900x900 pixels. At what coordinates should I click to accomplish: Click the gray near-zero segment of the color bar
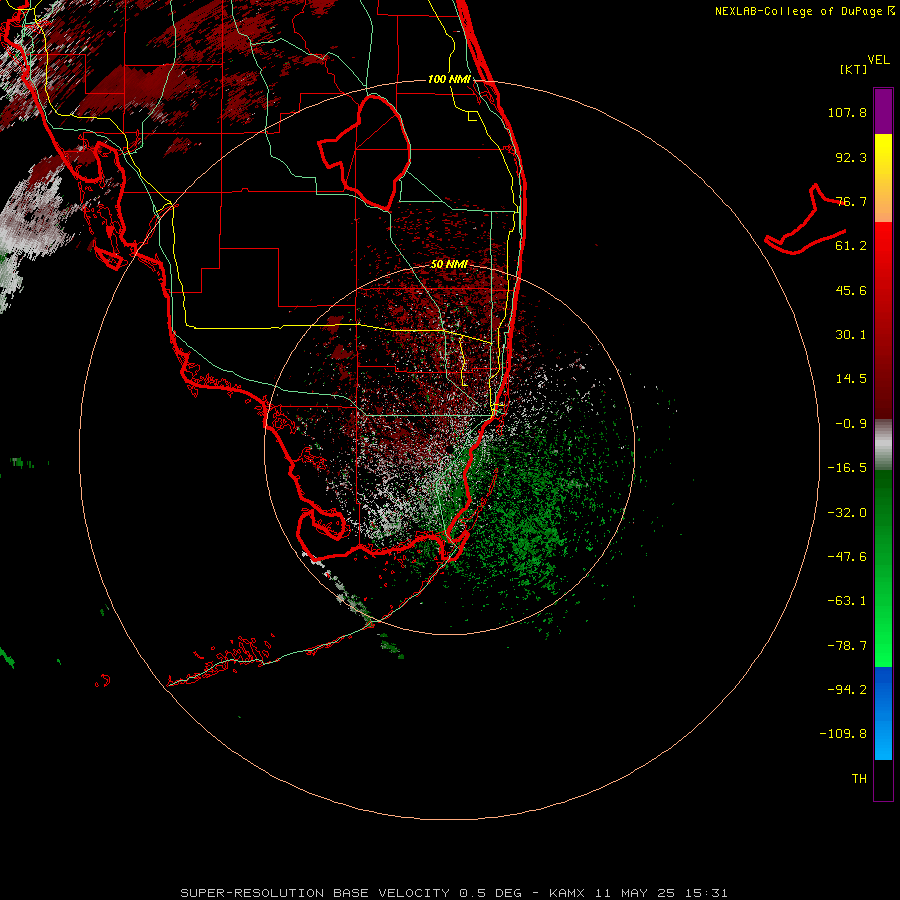click(x=883, y=445)
